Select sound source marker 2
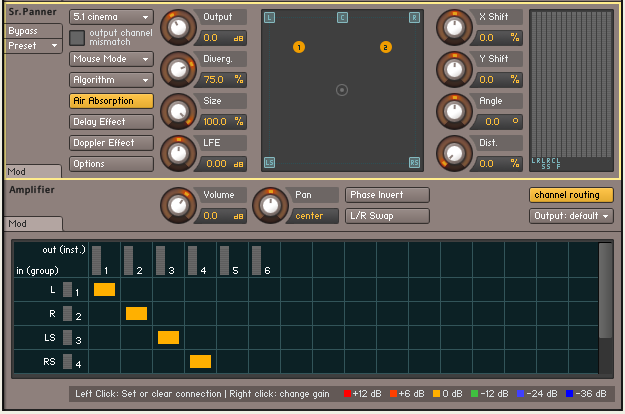Screen dimensions: 625x414 [385, 47]
